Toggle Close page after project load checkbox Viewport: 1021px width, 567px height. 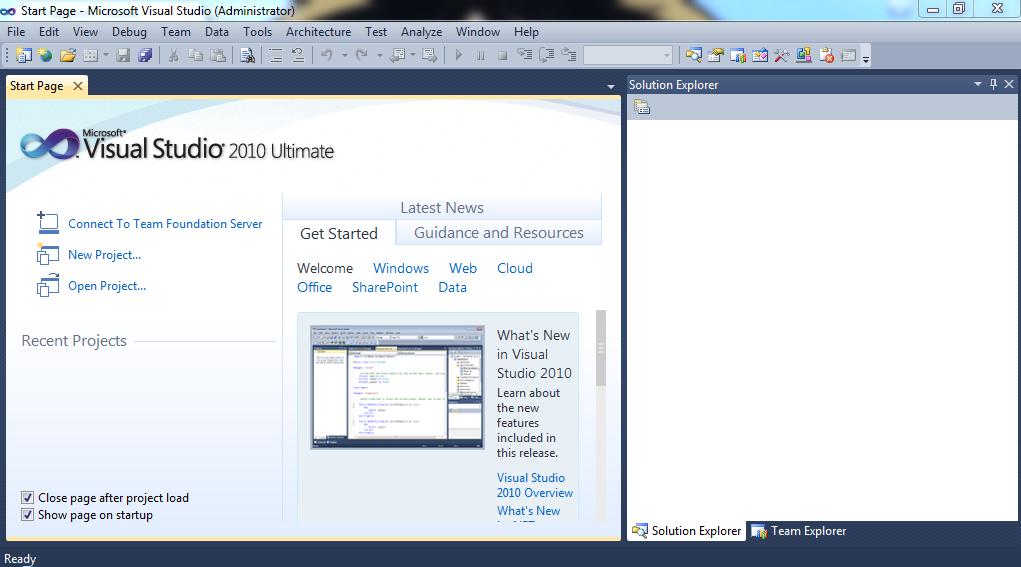point(27,498)
